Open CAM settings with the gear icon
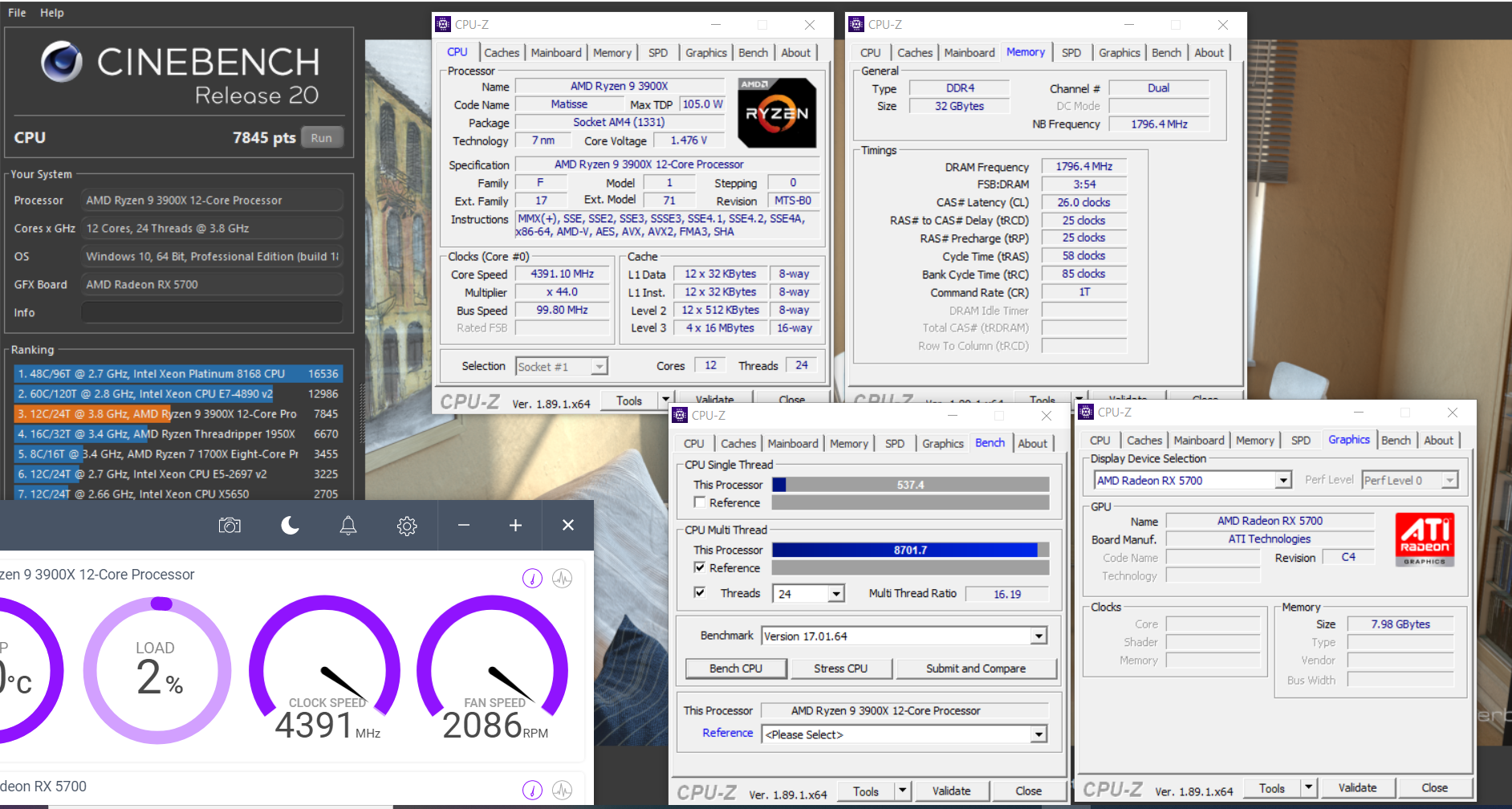Image resolution: width=1512 pixels, height=809 pixels. point(407,526)
